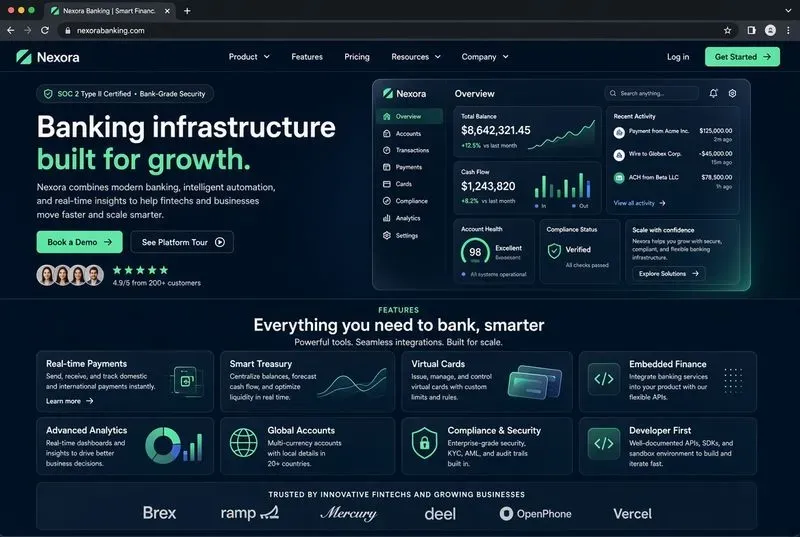Click ACH from Beta LLC activity row
The height and width of the screenshot is (537, 800).
click(x=673, y=181)
